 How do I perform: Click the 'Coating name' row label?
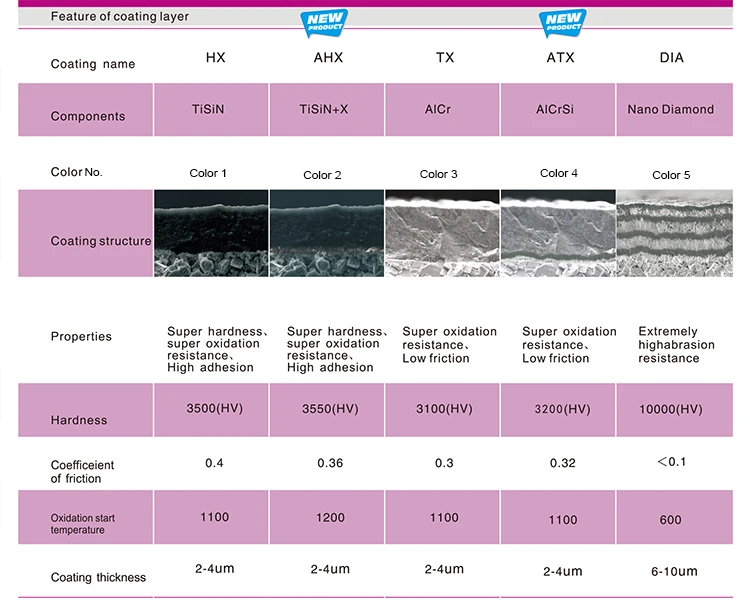click(x=93, y=64)
